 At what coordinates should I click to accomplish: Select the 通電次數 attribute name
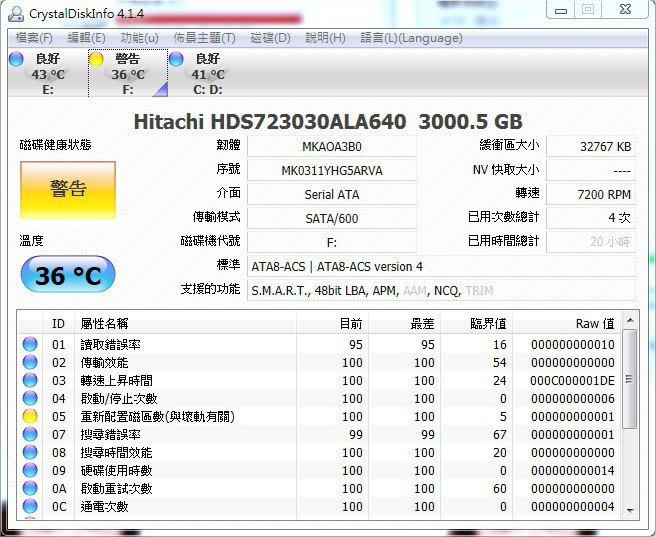click(105, 506)
